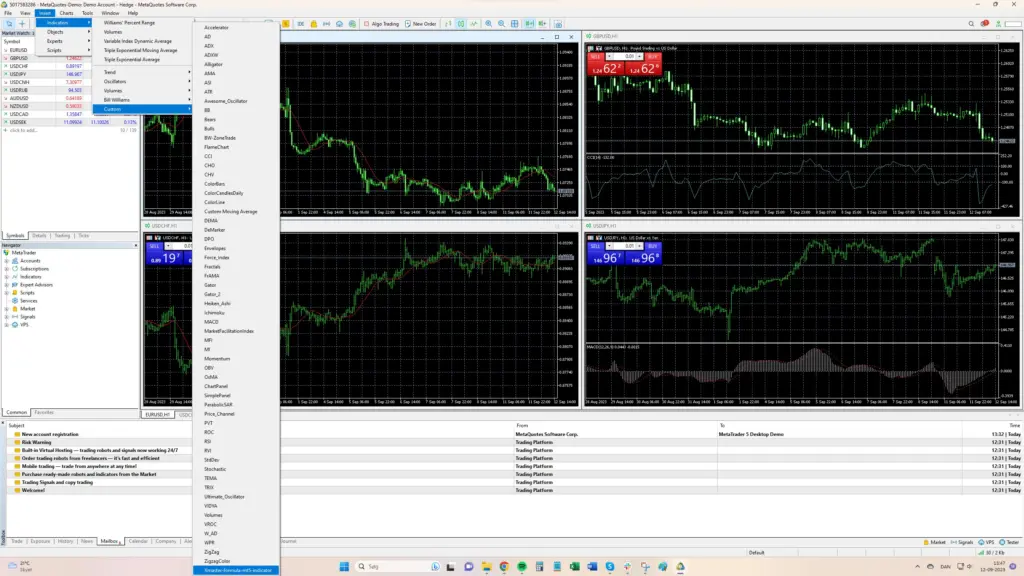
Task: Toggle chart auto scroll
Action: [529, 24]
